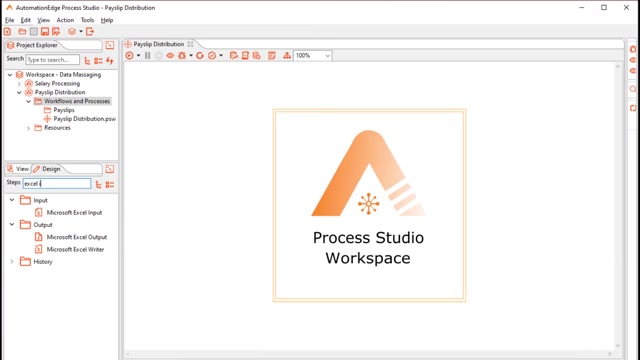This screenshot has width=640, height=360.
Task: Click the Exit door icon in main toolbar
Action: coord(90,31)
